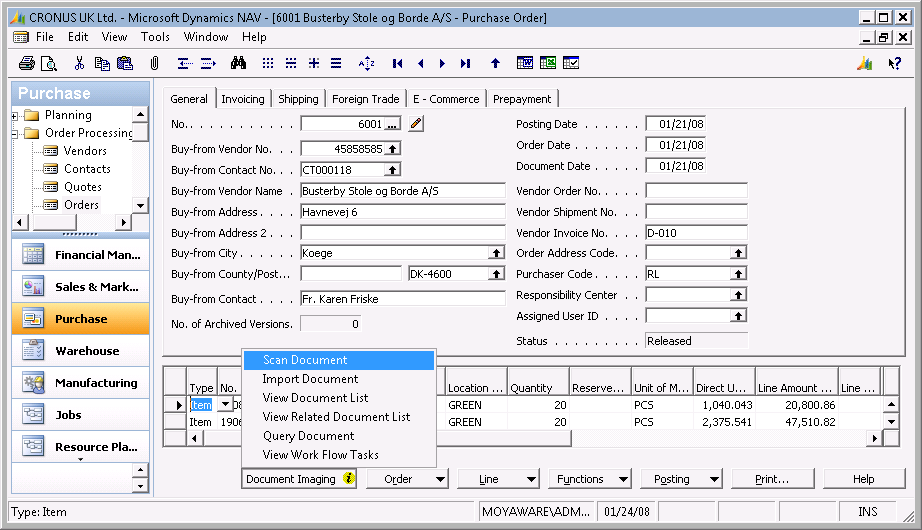Screen dimensions: 922x530
Task: Open the Financial Management module
Action: pos(81,255)
